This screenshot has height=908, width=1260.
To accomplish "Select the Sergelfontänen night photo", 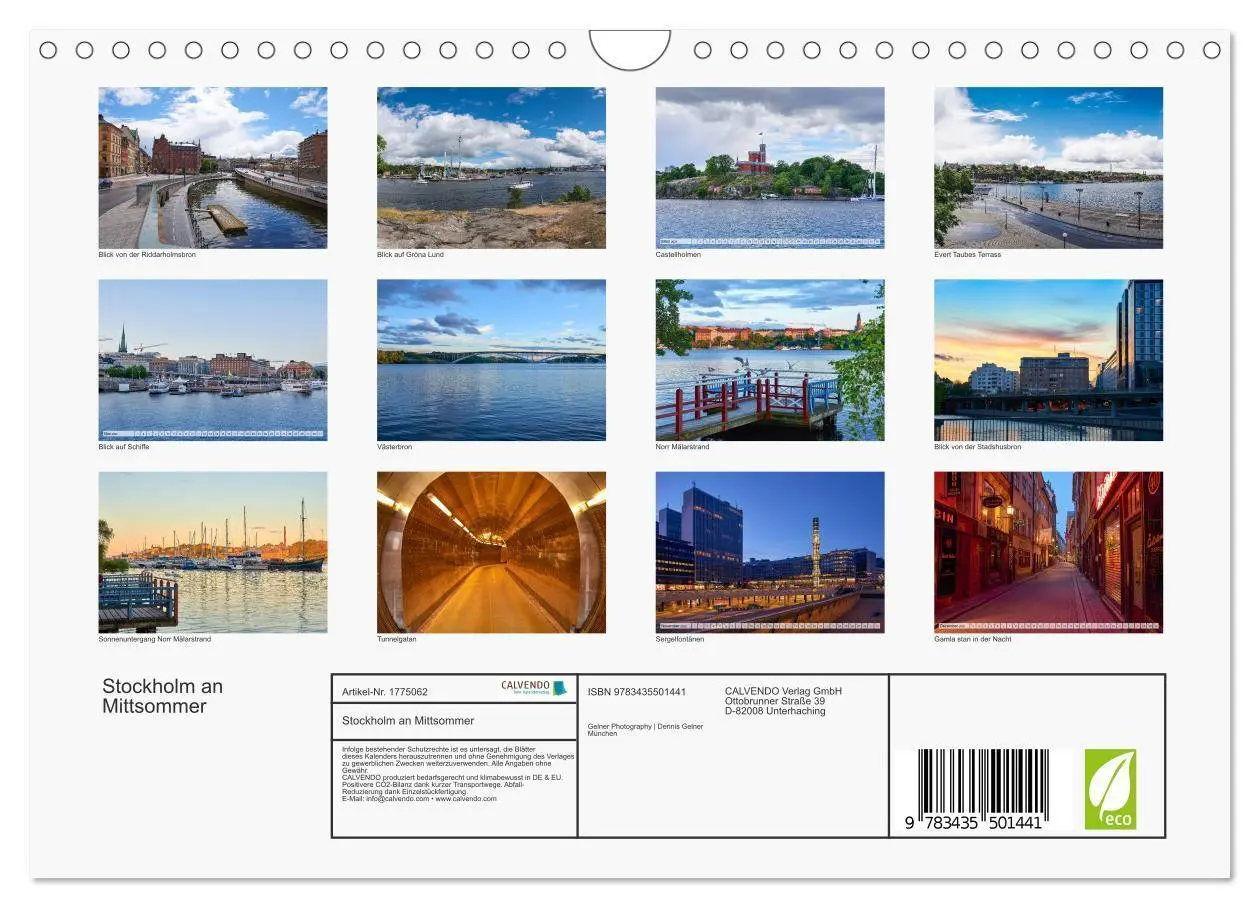I will [x=770, y=552].
